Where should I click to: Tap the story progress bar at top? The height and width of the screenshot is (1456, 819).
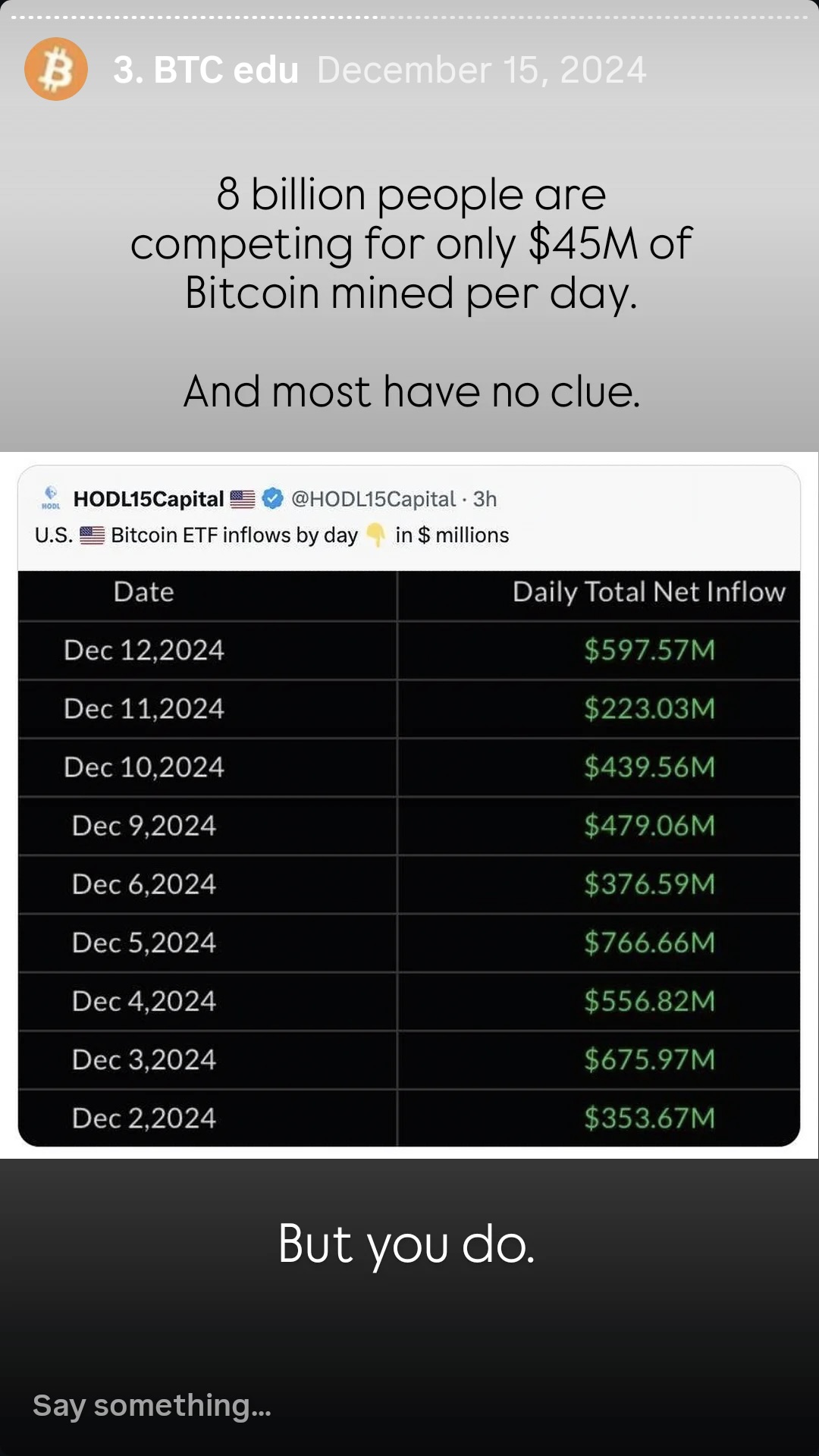tap(409, 17)
